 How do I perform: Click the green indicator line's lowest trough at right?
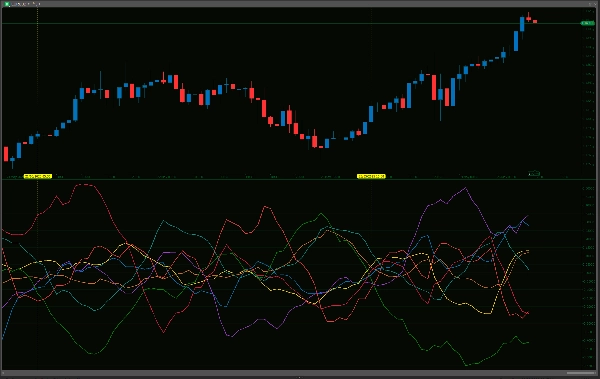pyautogui.click(x=467, y=365)
